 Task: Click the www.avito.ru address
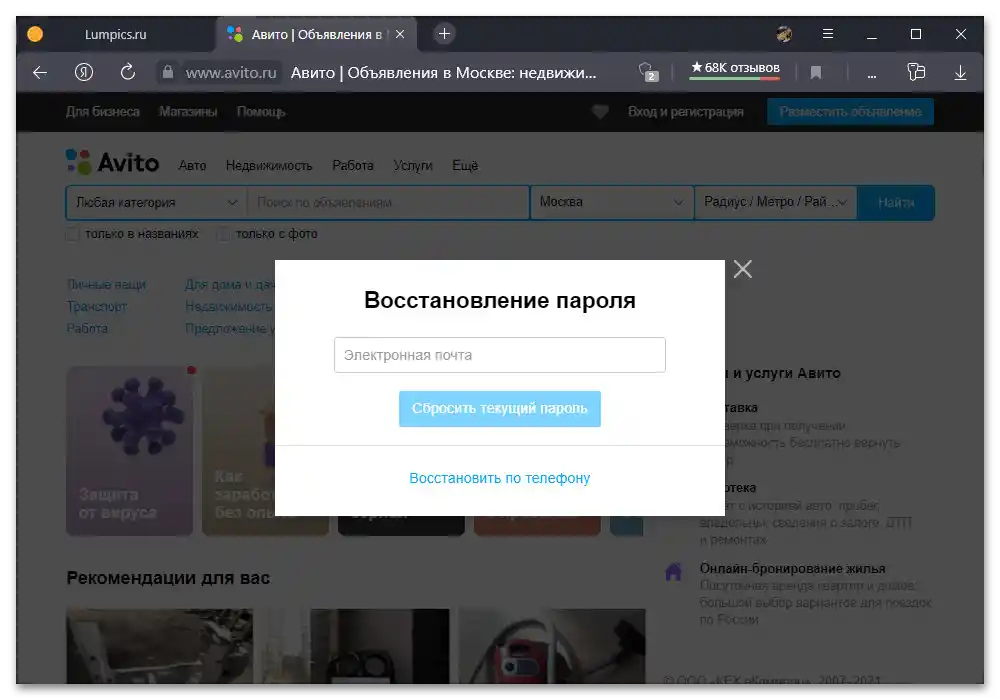tap(231, 73)
